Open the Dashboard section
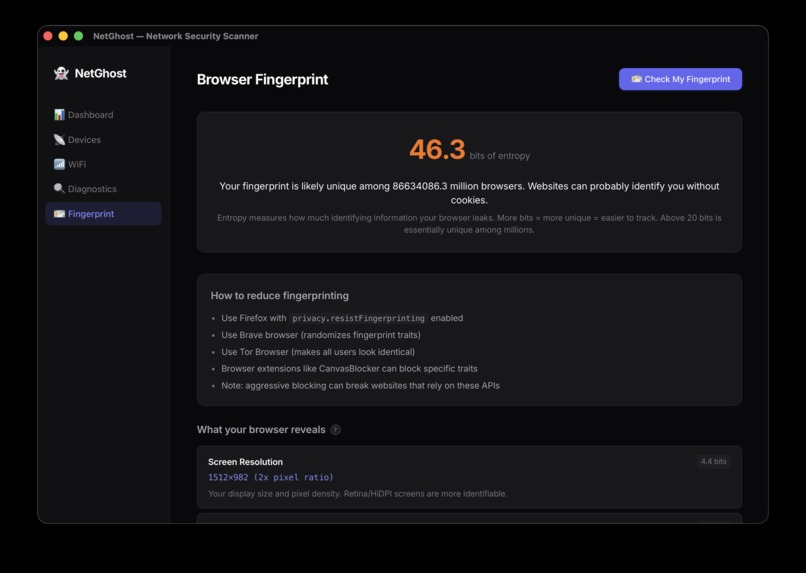 pos(103,115)
